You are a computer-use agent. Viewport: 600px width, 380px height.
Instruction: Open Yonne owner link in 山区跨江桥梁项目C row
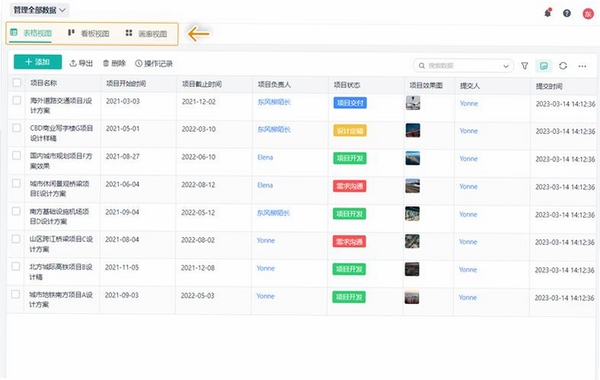pos(266,240)
